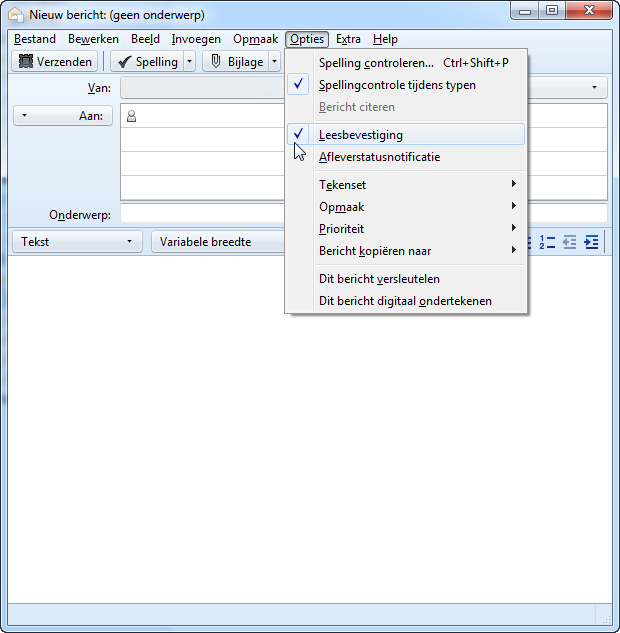Screen dimensions: 620x633
Task: Expand Bericht kopiëren naar submenu
Action: [406, 251]
